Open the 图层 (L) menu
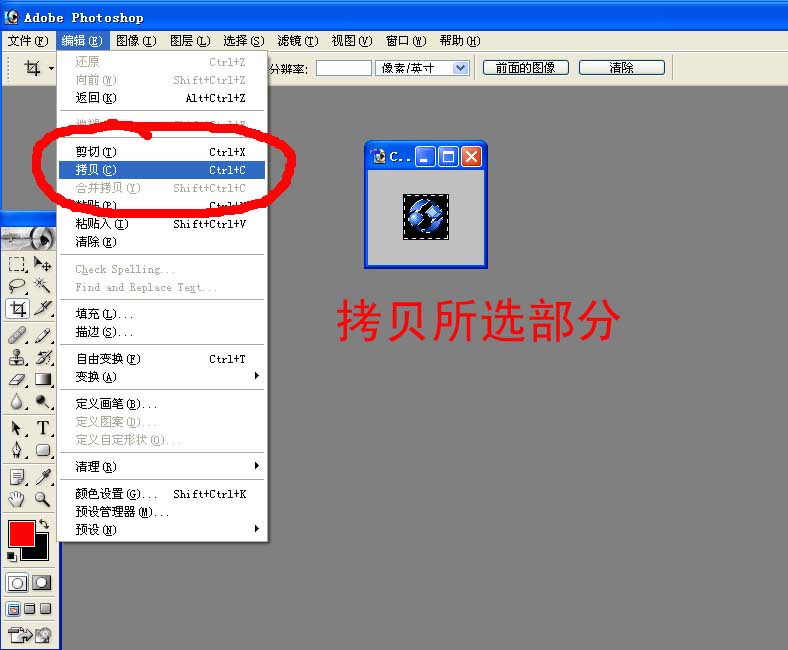 coord(190,41)
